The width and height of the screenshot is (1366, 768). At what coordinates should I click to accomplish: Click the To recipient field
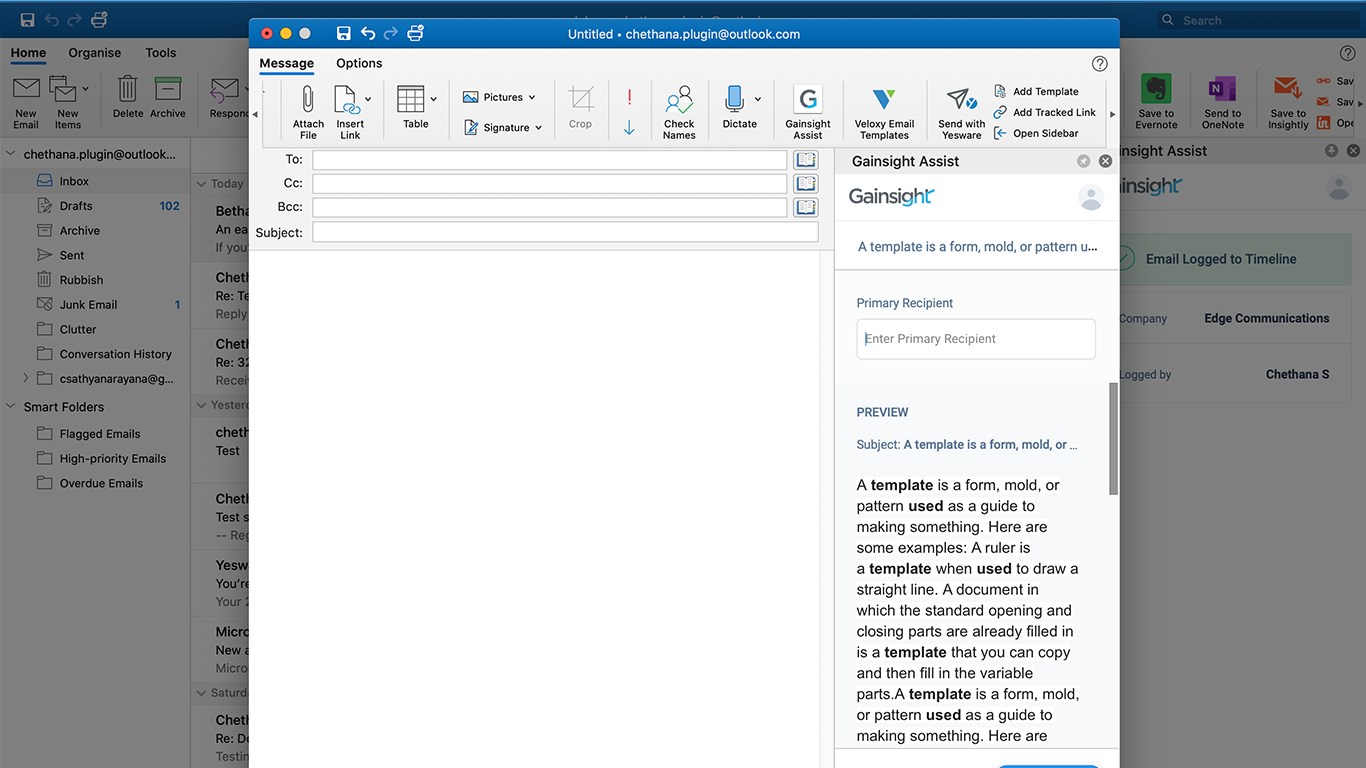pos(550,160)
